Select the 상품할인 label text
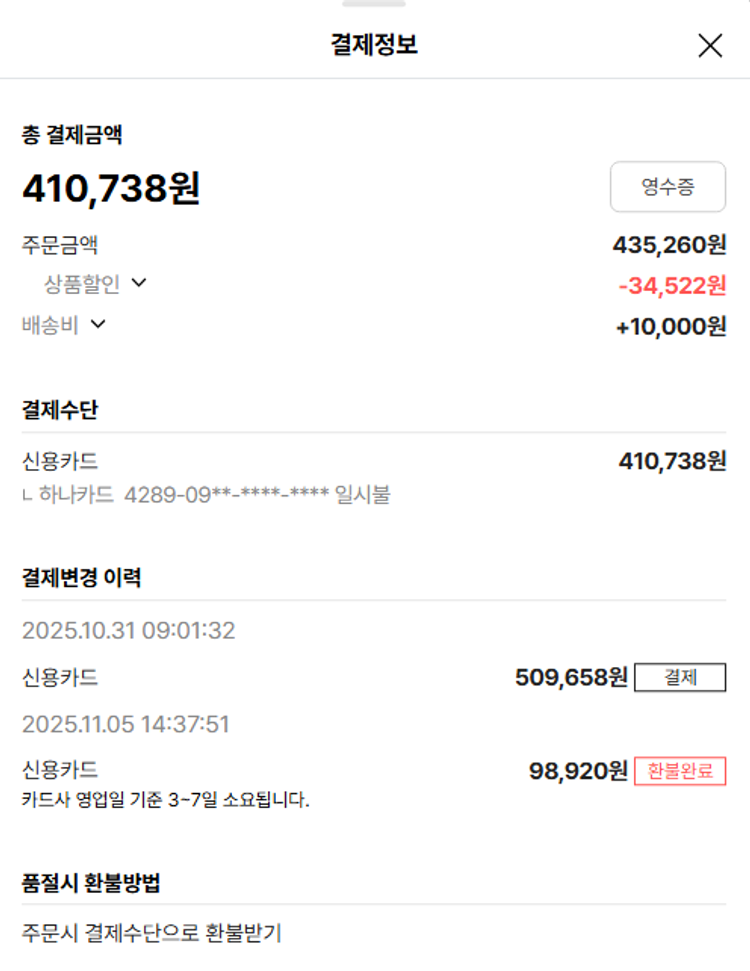Image resolution: width=750 pixels, height=971 pixels. point(81,284)
